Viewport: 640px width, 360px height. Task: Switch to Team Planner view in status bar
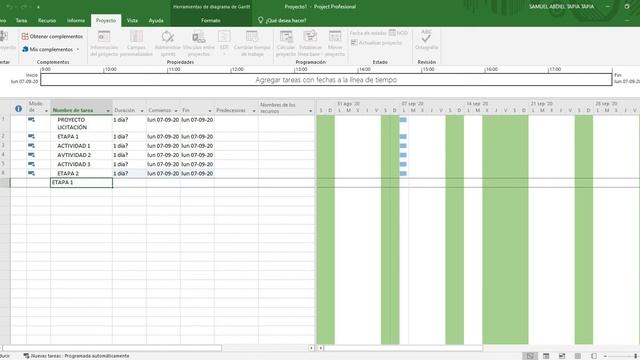(x=562, y=356)
